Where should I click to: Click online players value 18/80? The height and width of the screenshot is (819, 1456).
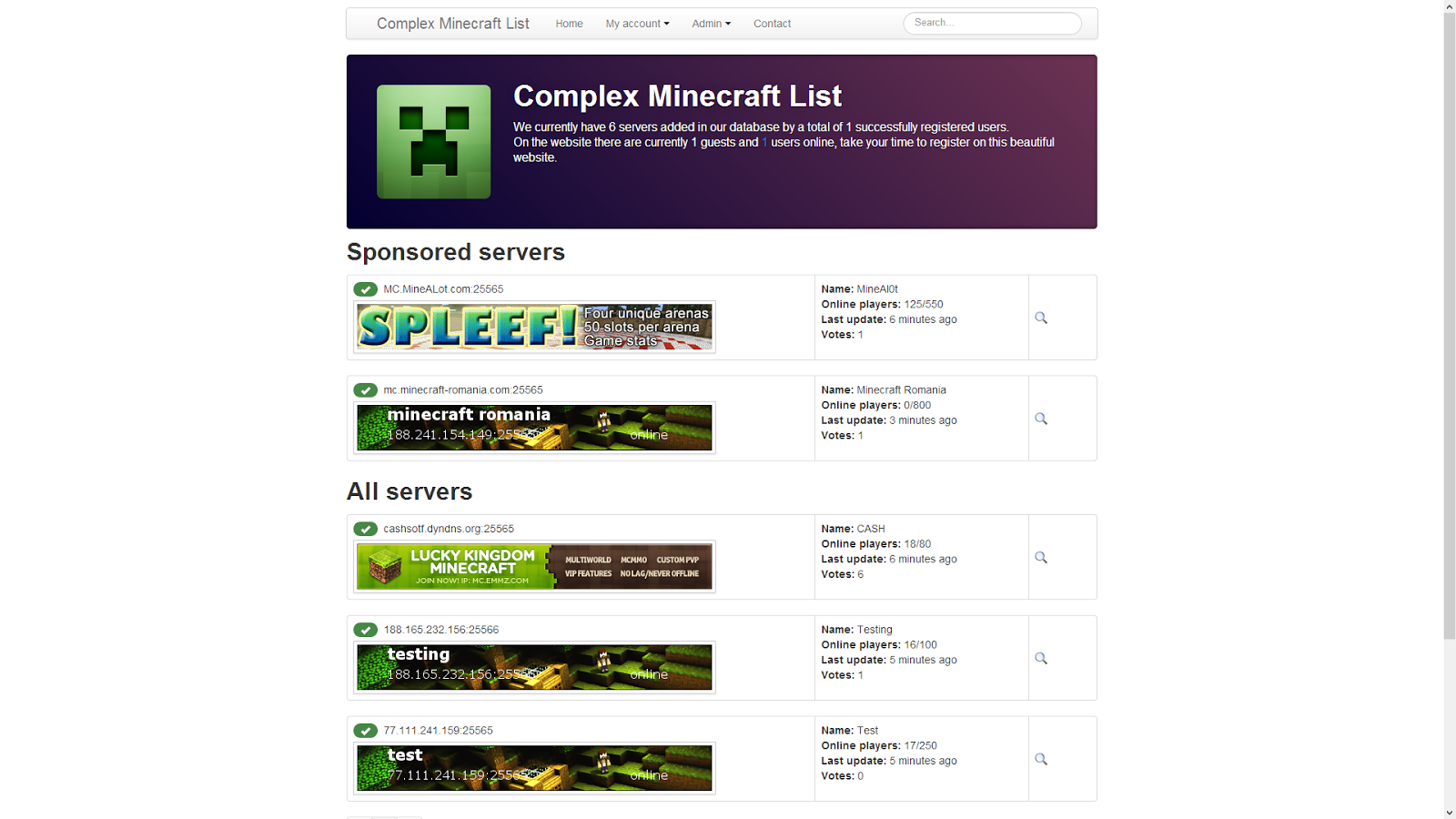(x=917, y=544)
